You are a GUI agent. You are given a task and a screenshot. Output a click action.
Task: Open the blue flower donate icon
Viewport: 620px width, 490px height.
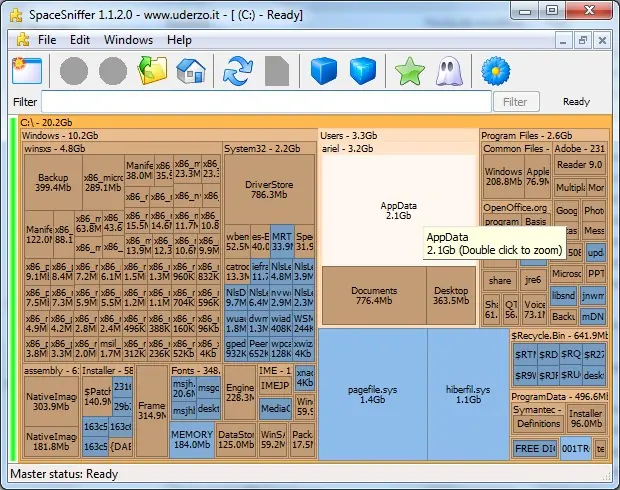click(495, 71)
